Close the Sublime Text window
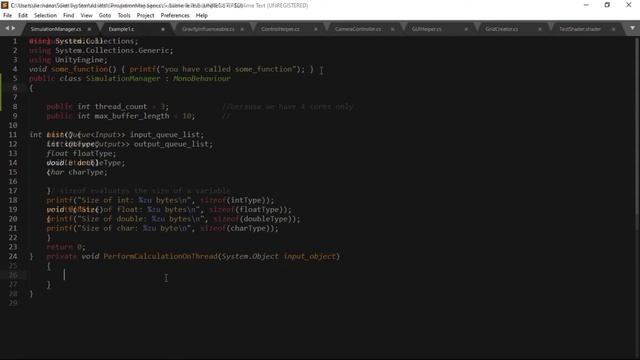This screenshot has height=360, width=640. (629, 5)
